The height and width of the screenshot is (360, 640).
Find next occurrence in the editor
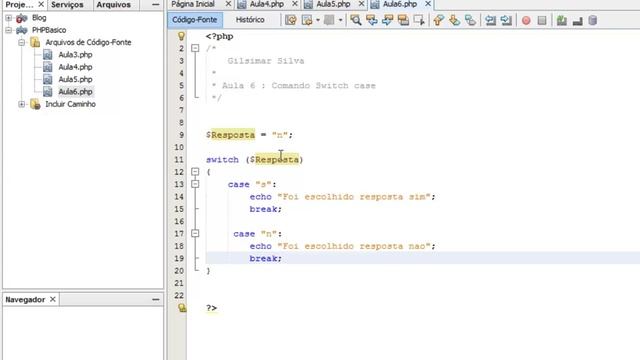(x=387, y=20)
